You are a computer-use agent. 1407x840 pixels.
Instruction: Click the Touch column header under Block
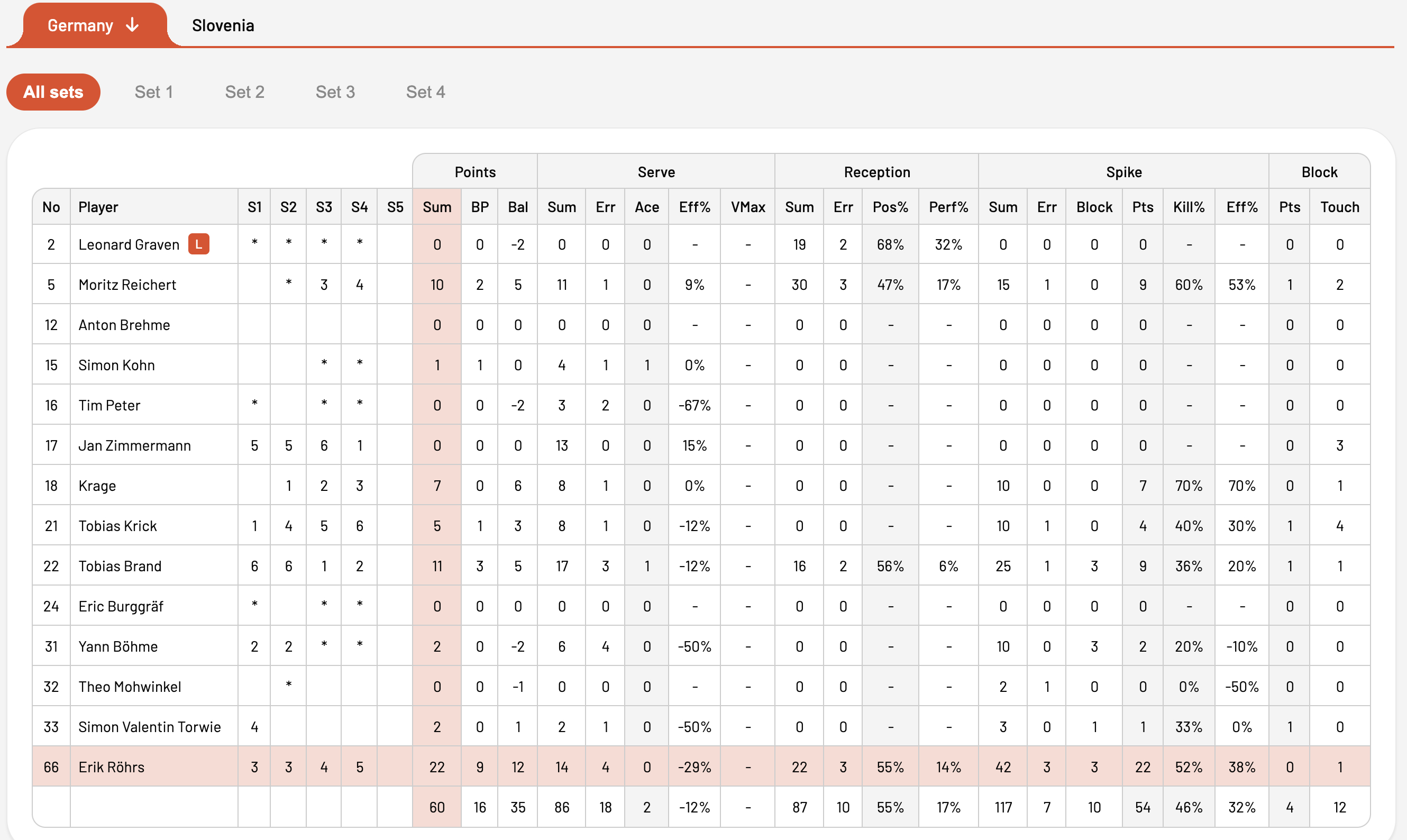pos(1340,207)
